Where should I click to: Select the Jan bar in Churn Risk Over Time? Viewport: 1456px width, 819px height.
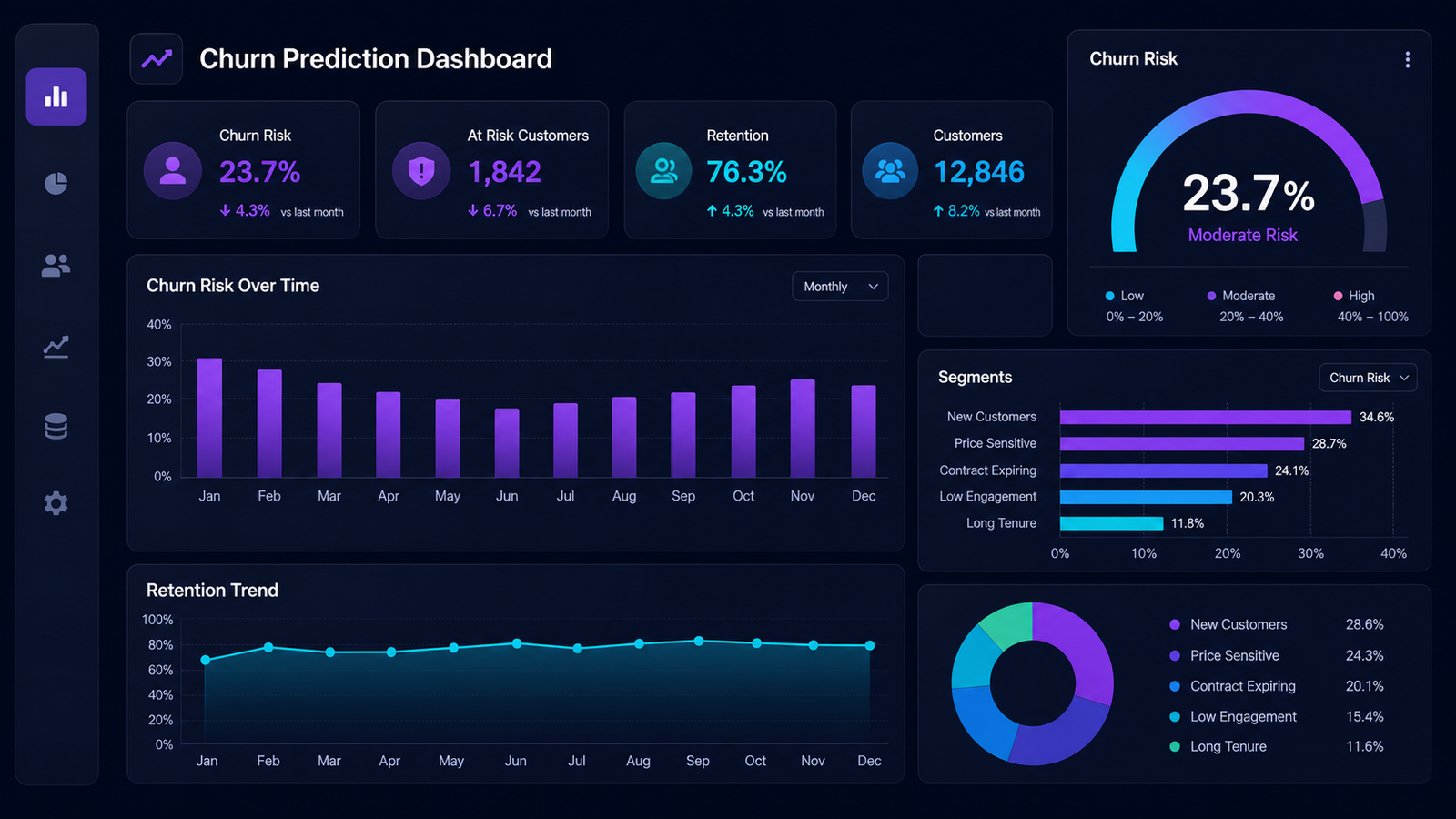209,418
